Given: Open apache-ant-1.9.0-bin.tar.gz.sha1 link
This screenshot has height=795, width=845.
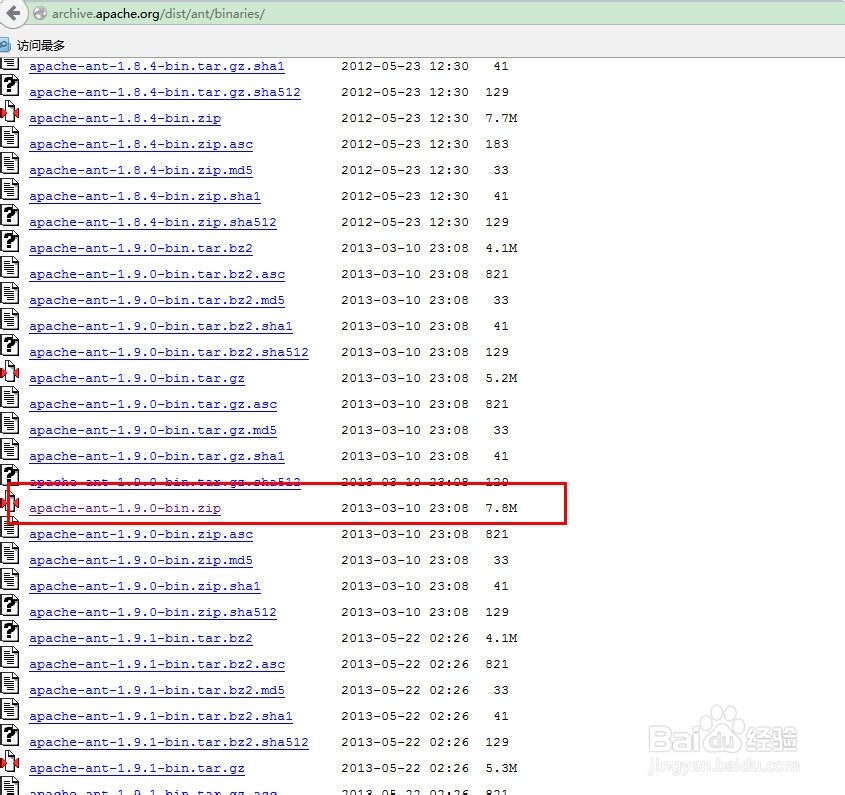Looking at the screenshot, I should point(157,456).
